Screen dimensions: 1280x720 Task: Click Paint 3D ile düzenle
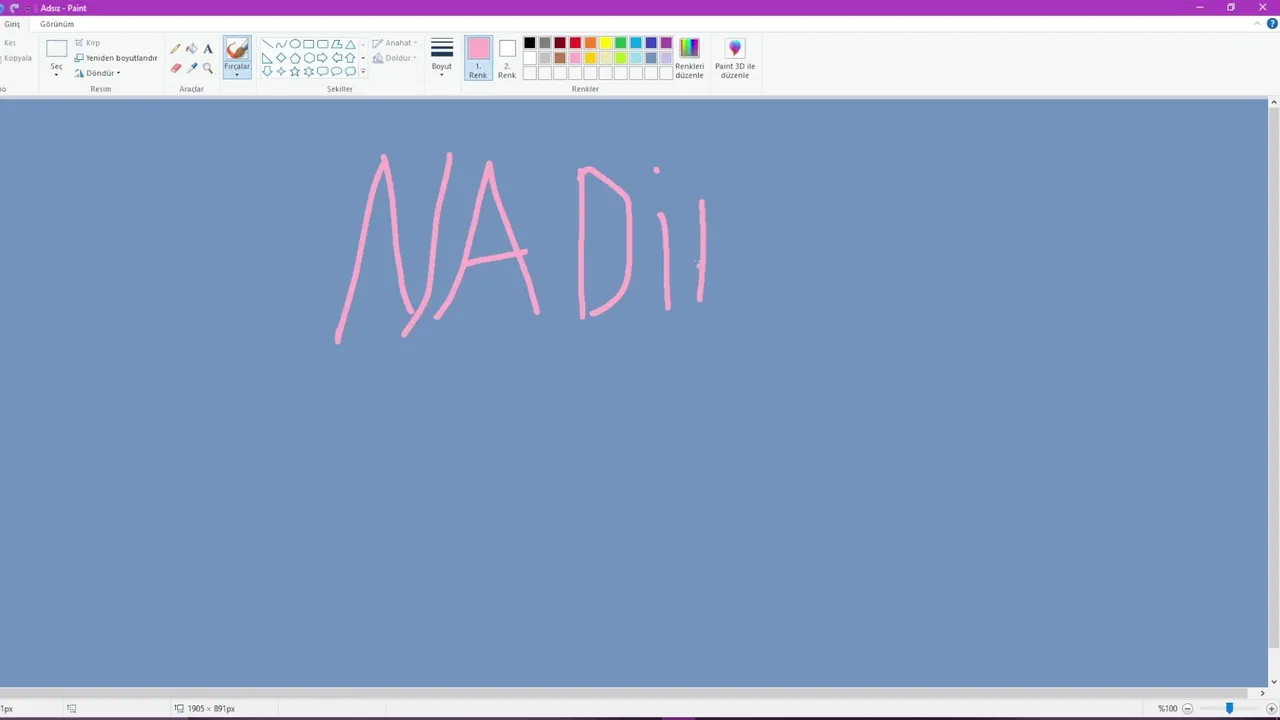735,59
